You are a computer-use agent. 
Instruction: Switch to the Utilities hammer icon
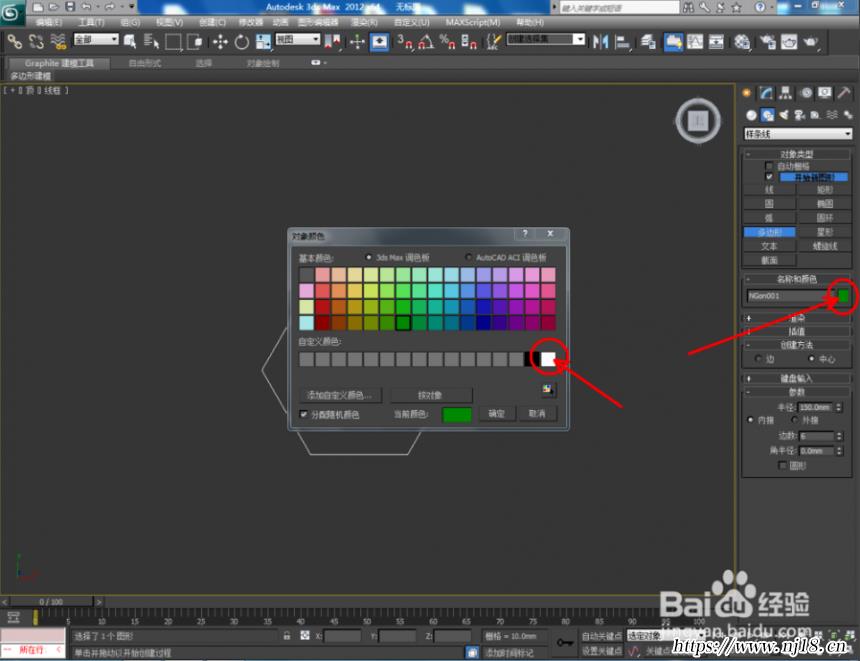click(x=844, y=93)
